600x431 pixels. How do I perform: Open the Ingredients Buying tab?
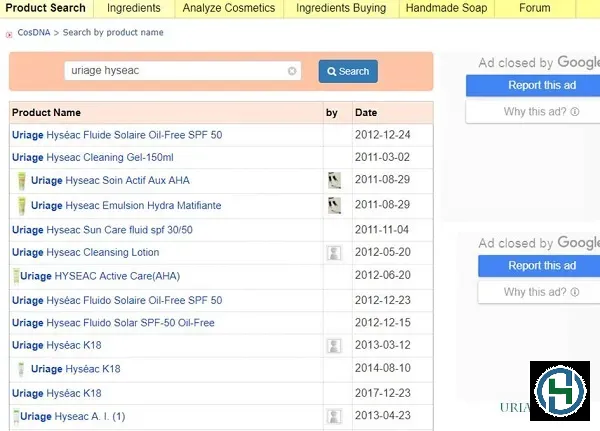(341, 8)
